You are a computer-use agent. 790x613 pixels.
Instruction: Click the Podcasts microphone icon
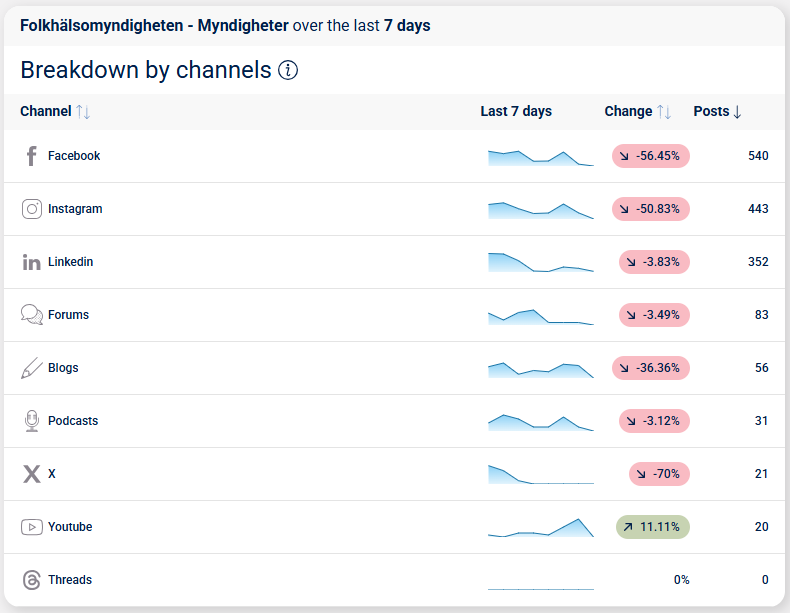pos(32,421)
